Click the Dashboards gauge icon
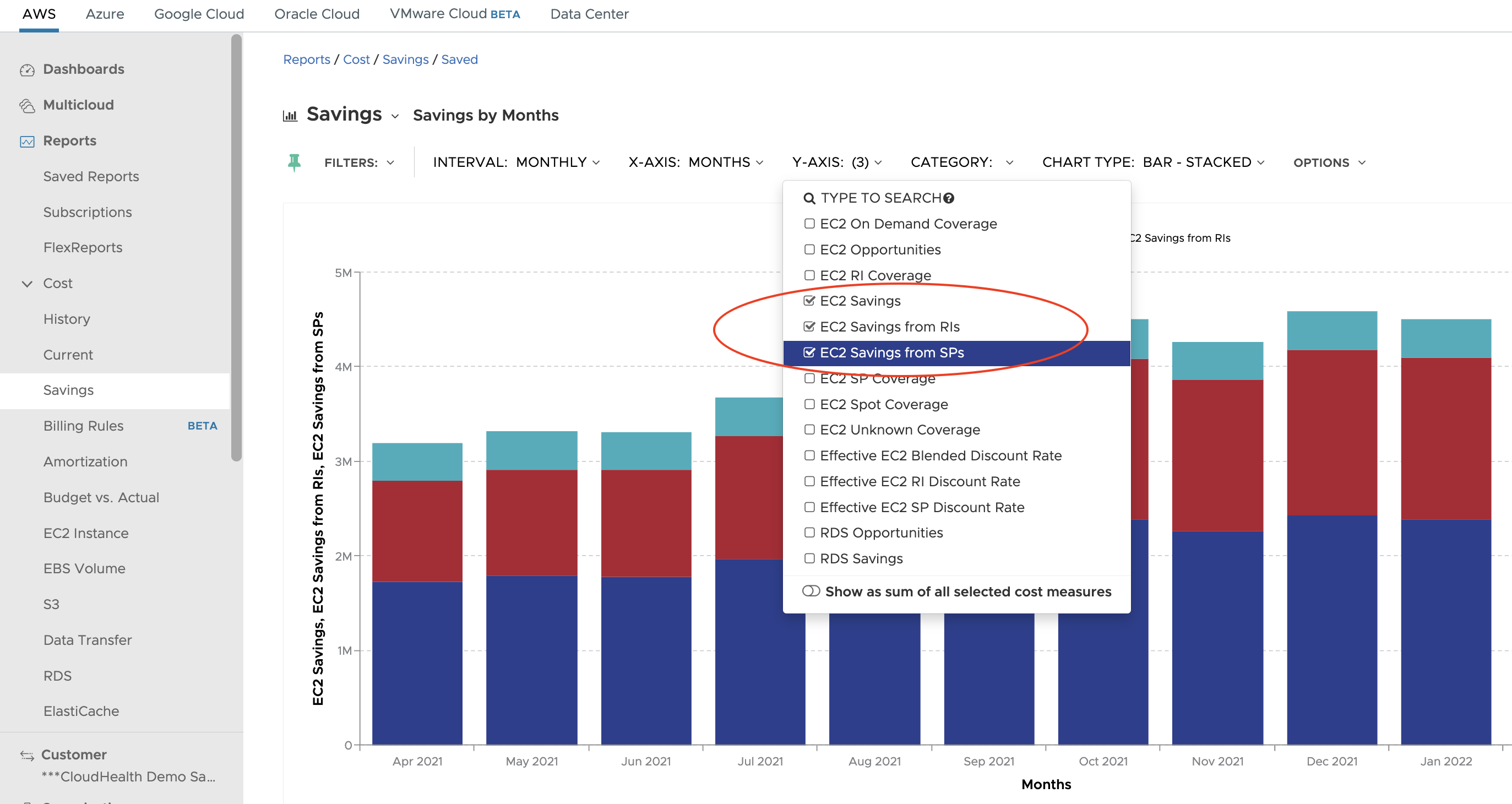Viewport: 1512px width, 804px height. click(27, 70)
